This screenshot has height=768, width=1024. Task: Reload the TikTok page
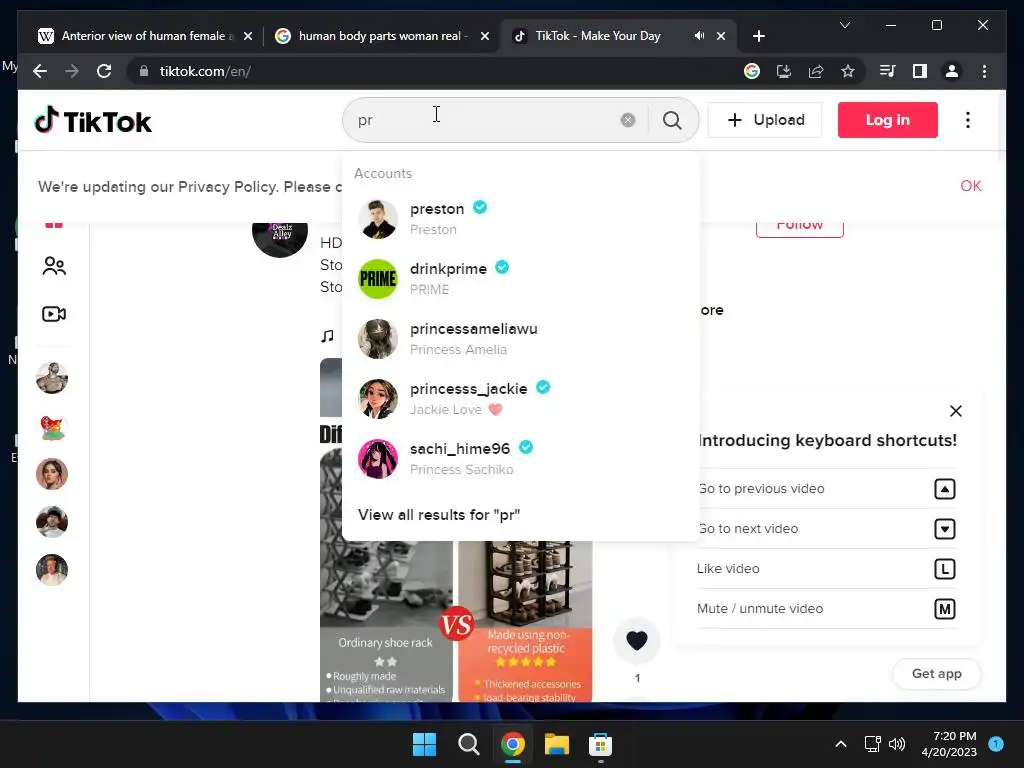[104, 71]
